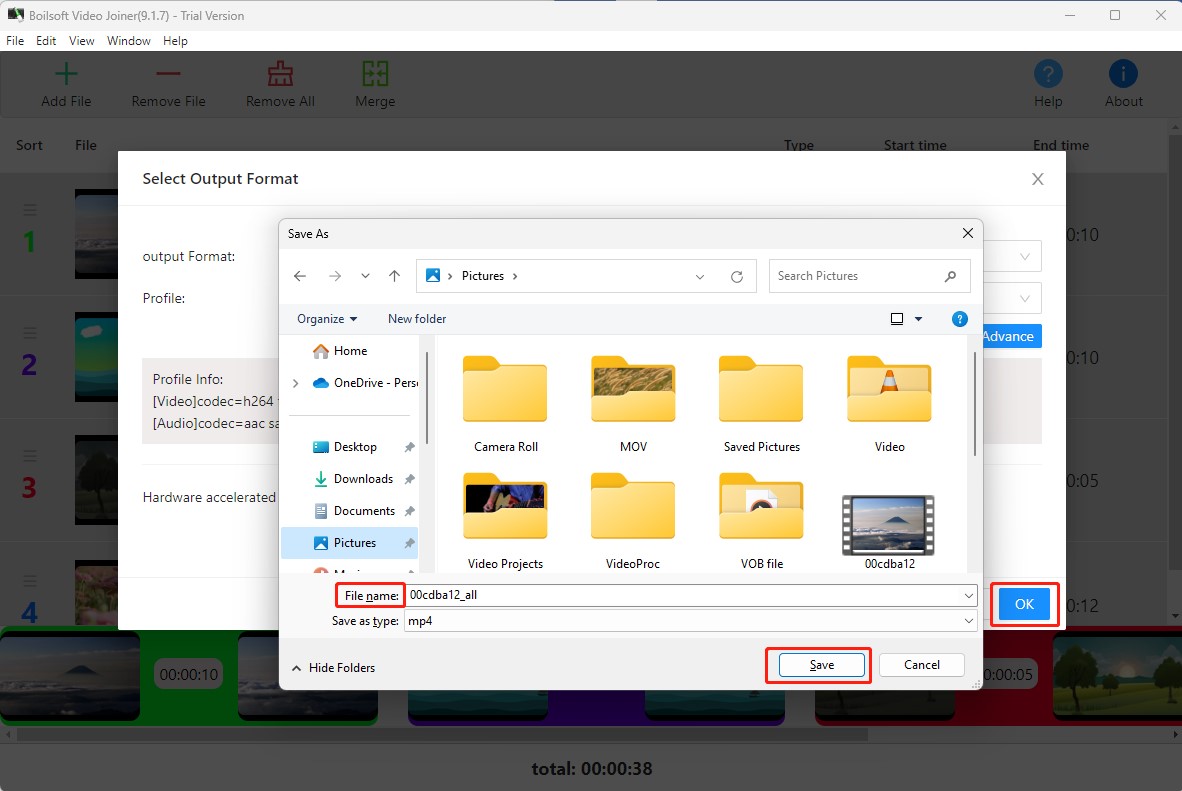
Task: Select Pictures in the navigation pane
Action: pos(349,543)
